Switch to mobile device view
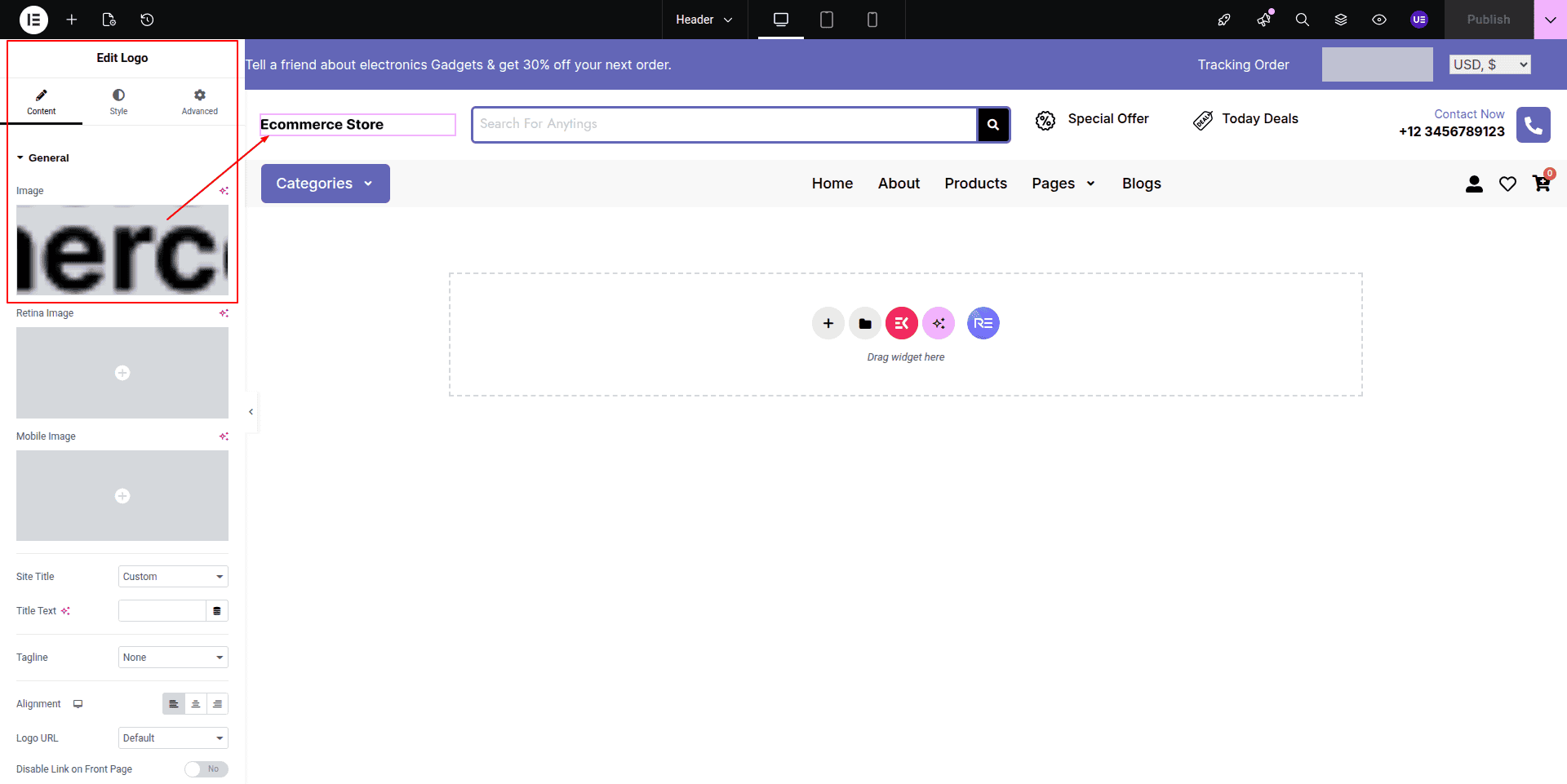The height and width of the screenshot is (784, 1567). tap(872, 20)
